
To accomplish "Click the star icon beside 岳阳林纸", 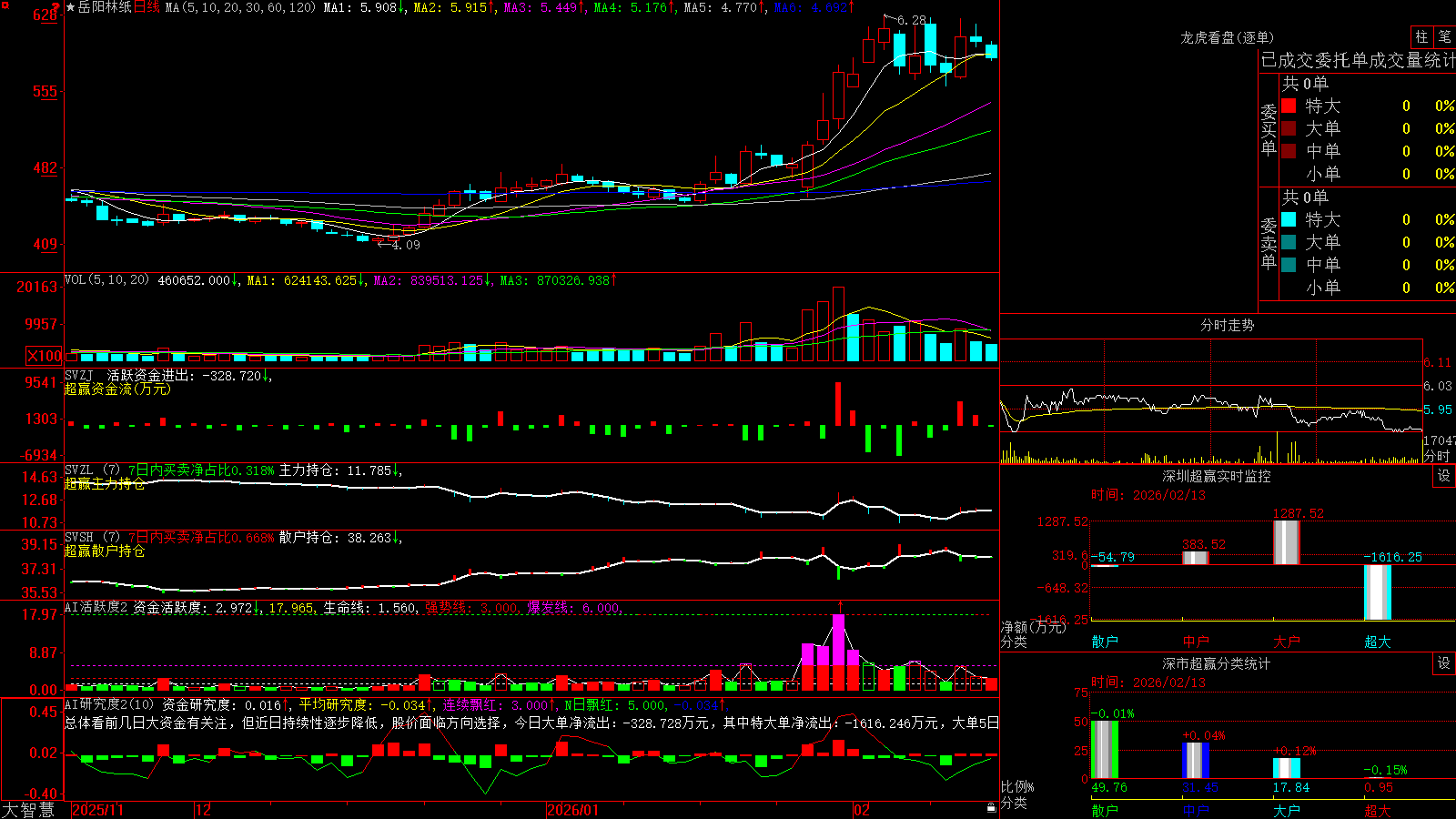I will tap(71, 7).
